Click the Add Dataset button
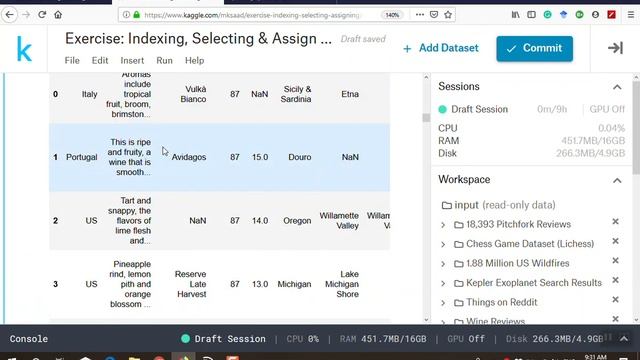 coord(440,48)
